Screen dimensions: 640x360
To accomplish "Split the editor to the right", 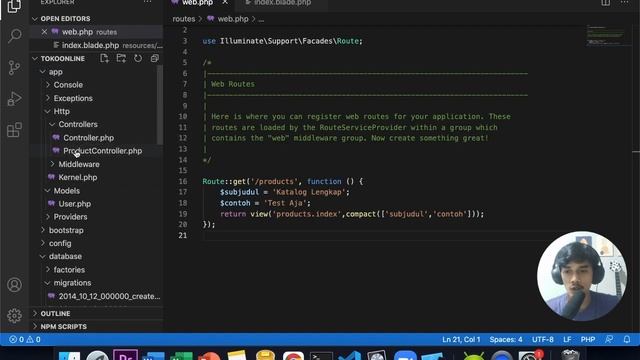I will pos(606,2).
